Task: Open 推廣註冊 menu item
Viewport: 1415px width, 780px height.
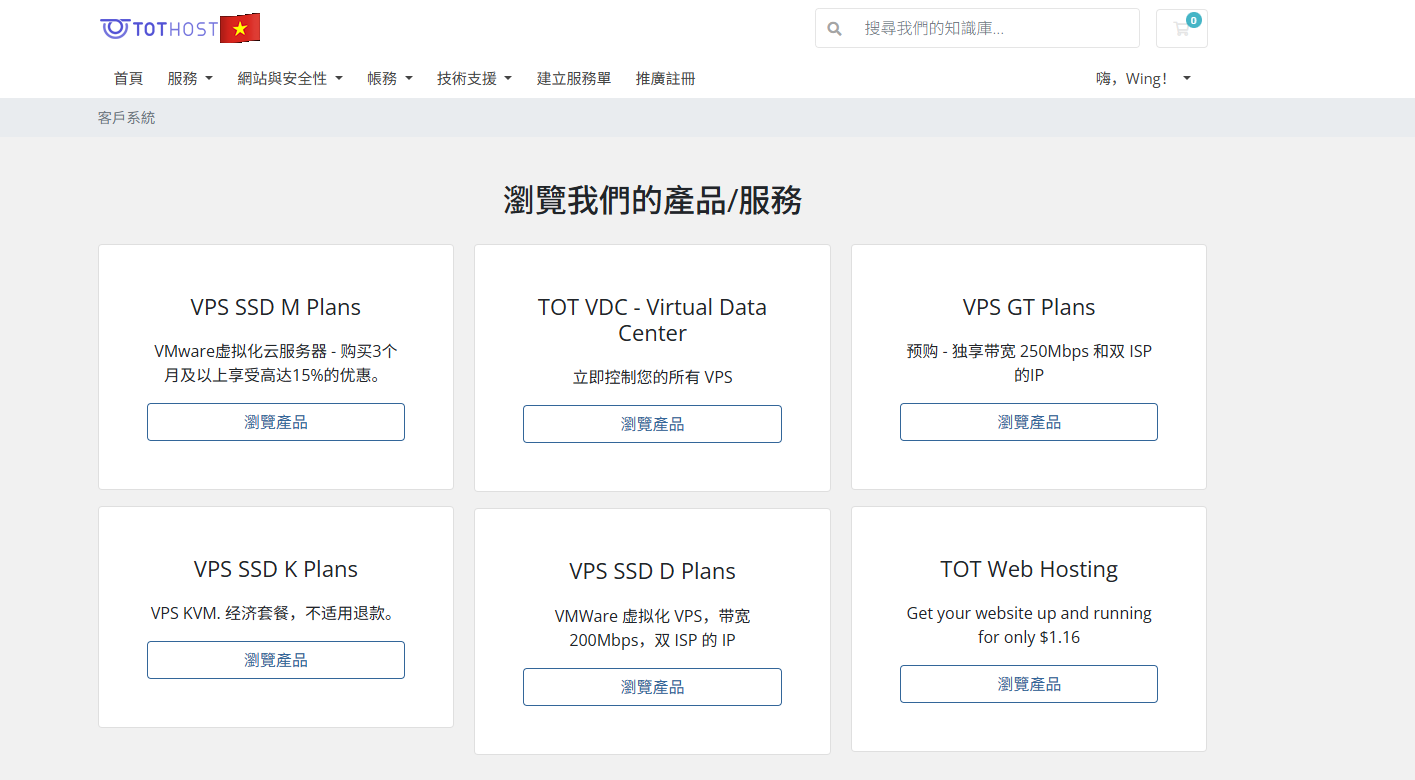Action: point(665,79)
